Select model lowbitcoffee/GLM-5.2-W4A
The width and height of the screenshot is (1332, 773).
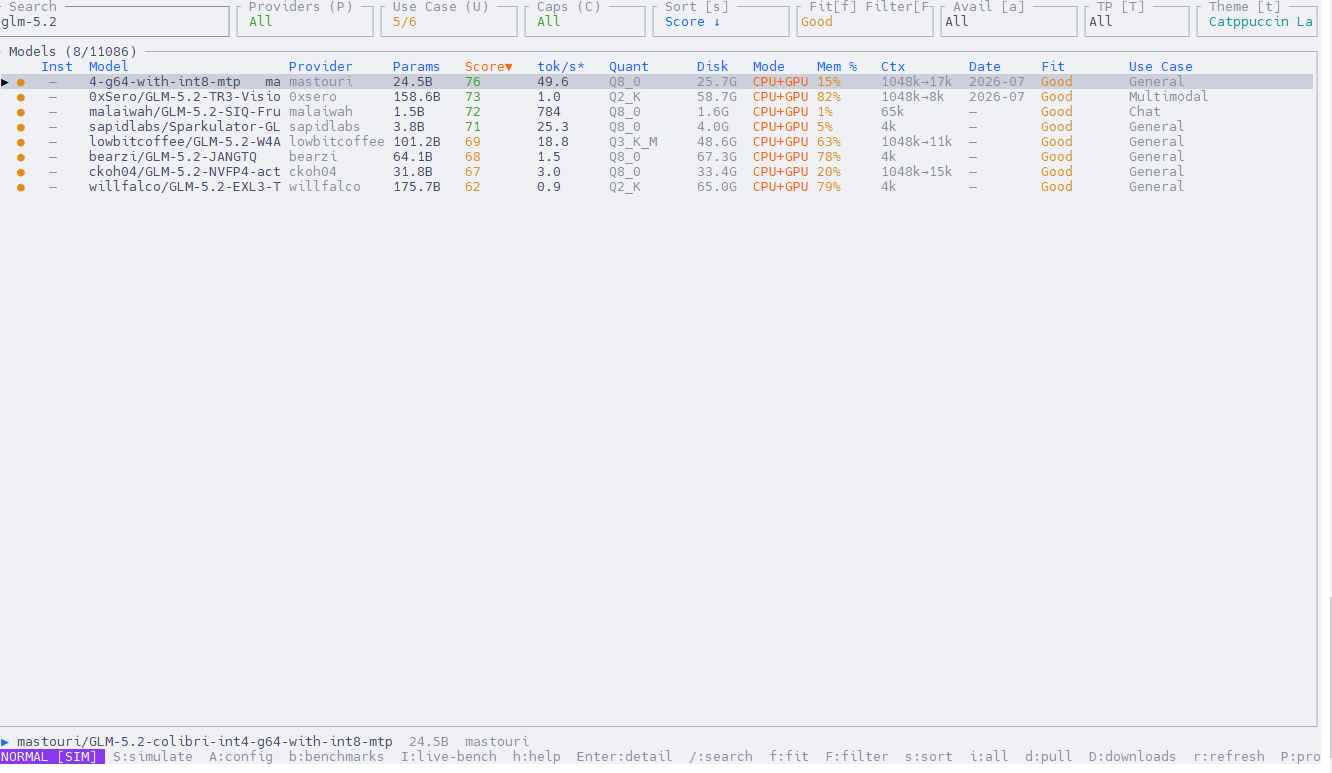[185, 142]
